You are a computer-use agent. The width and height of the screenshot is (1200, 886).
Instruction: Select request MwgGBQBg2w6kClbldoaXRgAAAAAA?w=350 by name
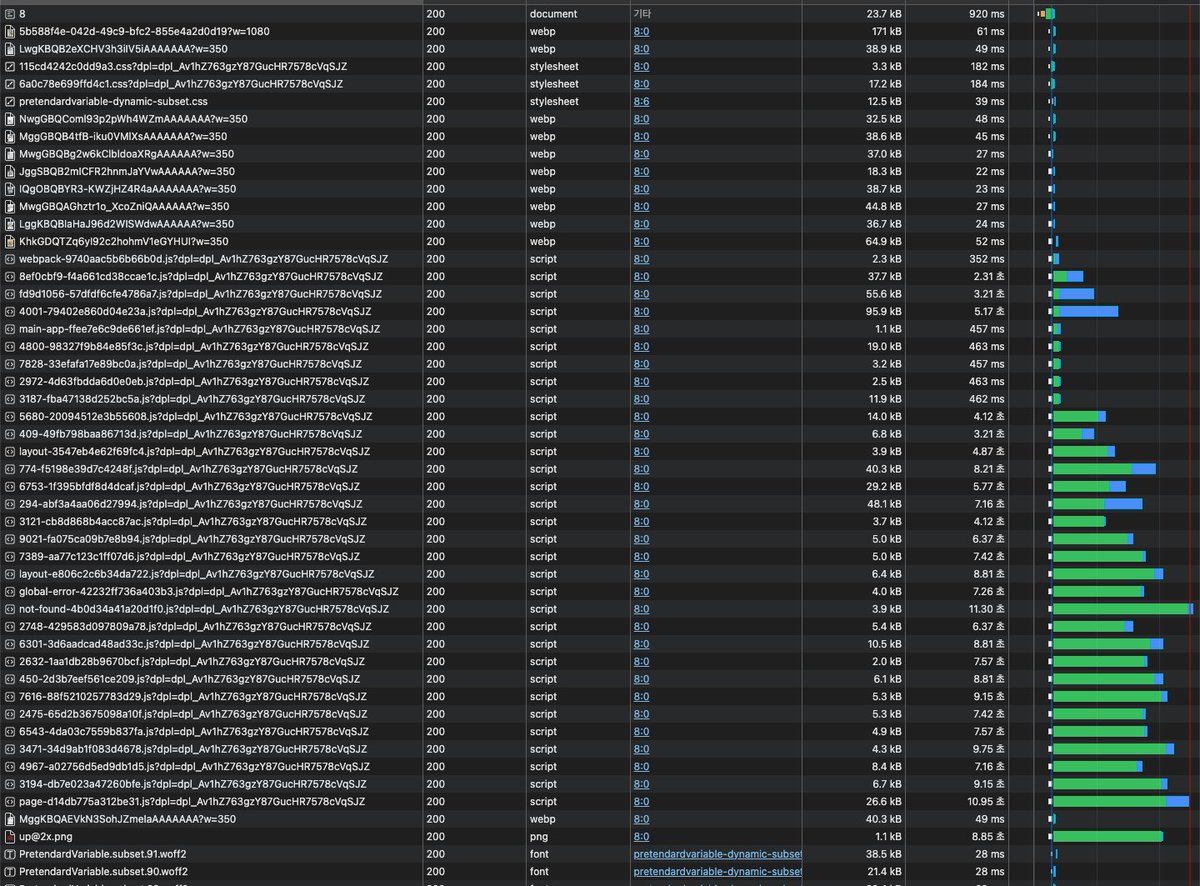click(127, 154)
